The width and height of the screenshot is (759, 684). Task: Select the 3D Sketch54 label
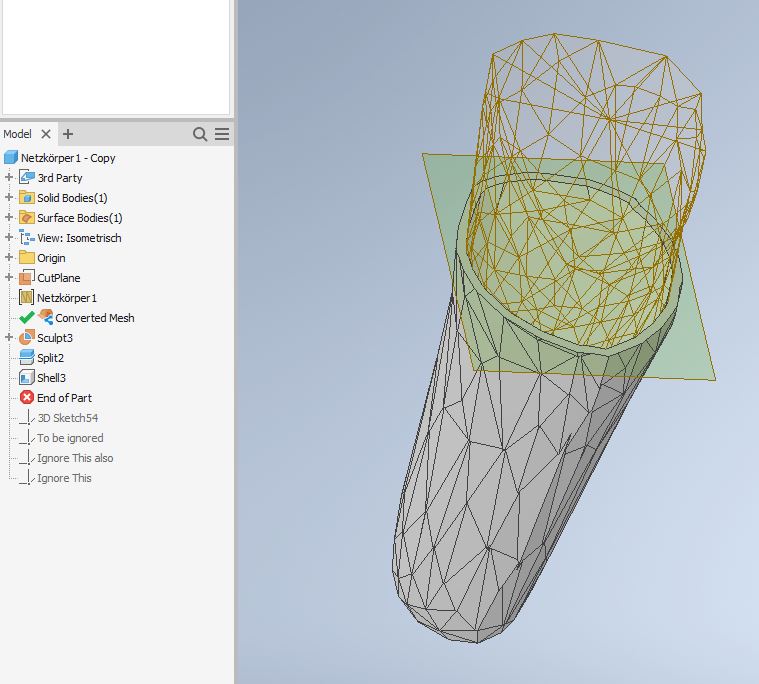coord(68,418)
